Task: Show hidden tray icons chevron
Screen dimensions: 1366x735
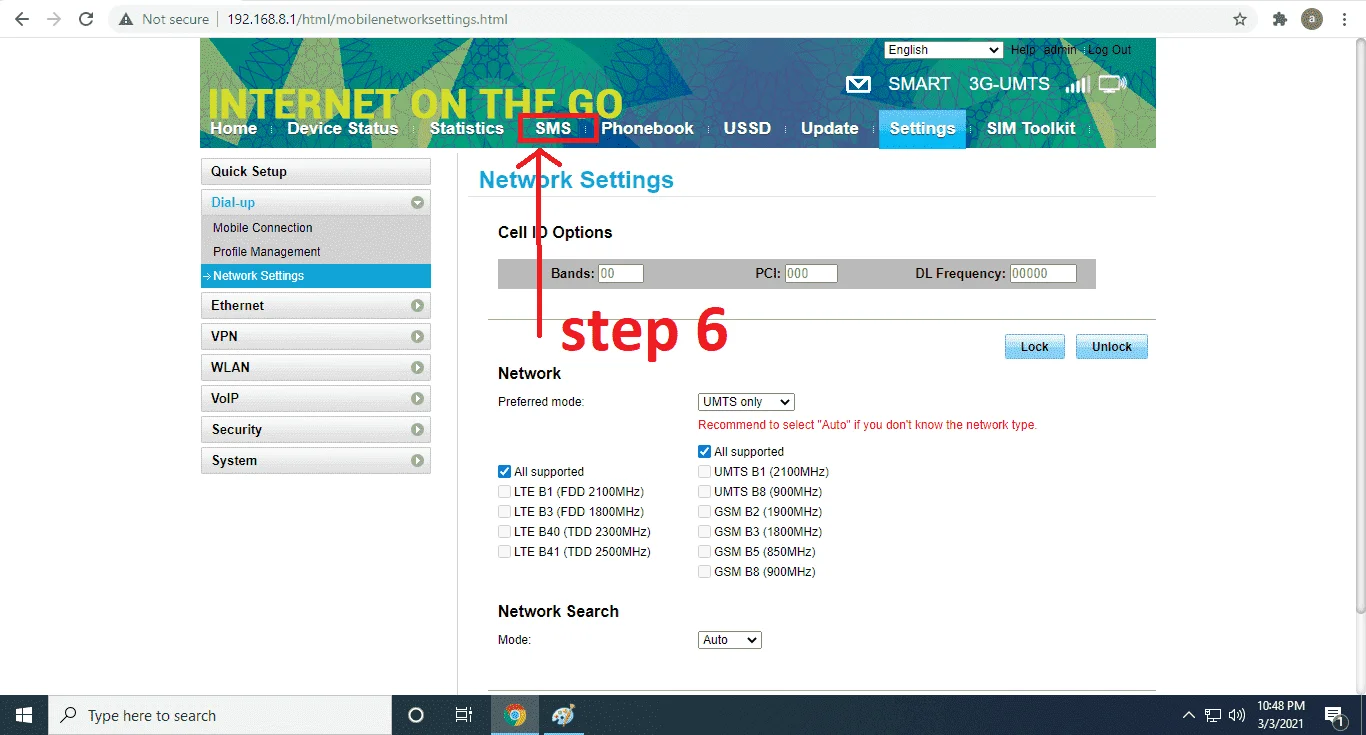Action: [x=1188, y=715]
